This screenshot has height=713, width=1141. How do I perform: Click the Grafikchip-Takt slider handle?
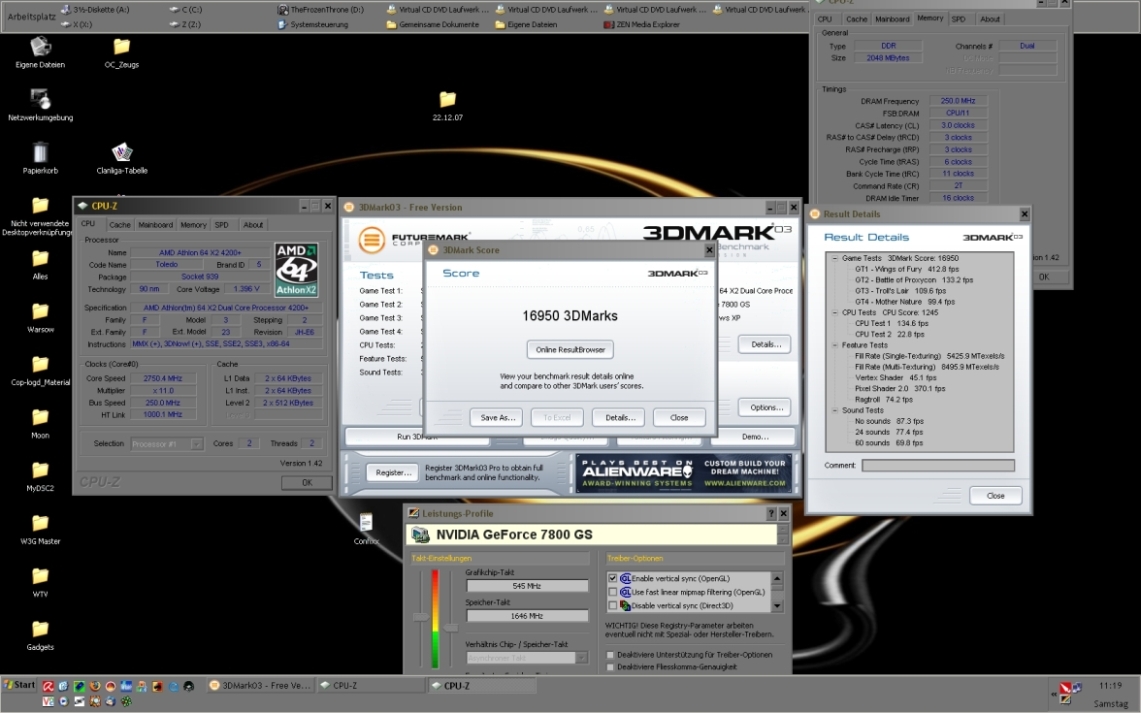[421, 617]
